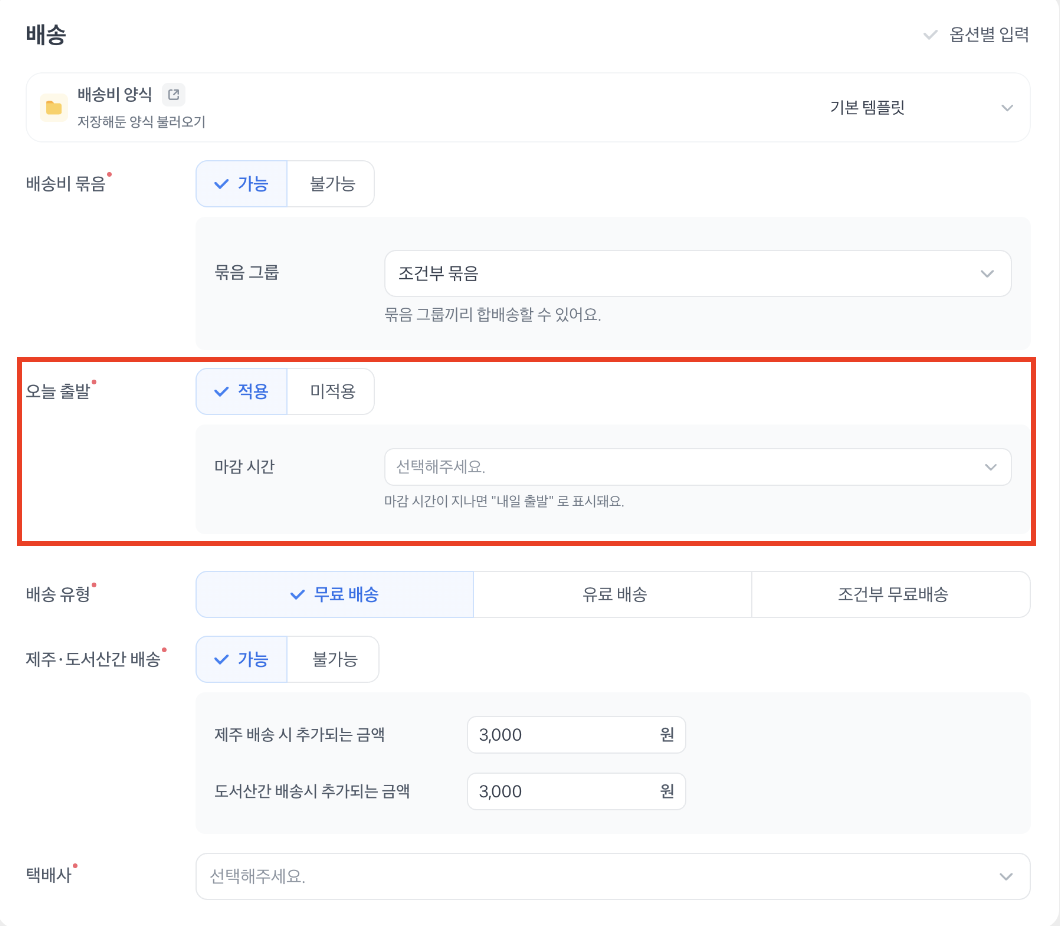The width and height of the screenshot is (1060, 926).
Task: Open the 택배사 courier dropdown
Action: point(612,876)
